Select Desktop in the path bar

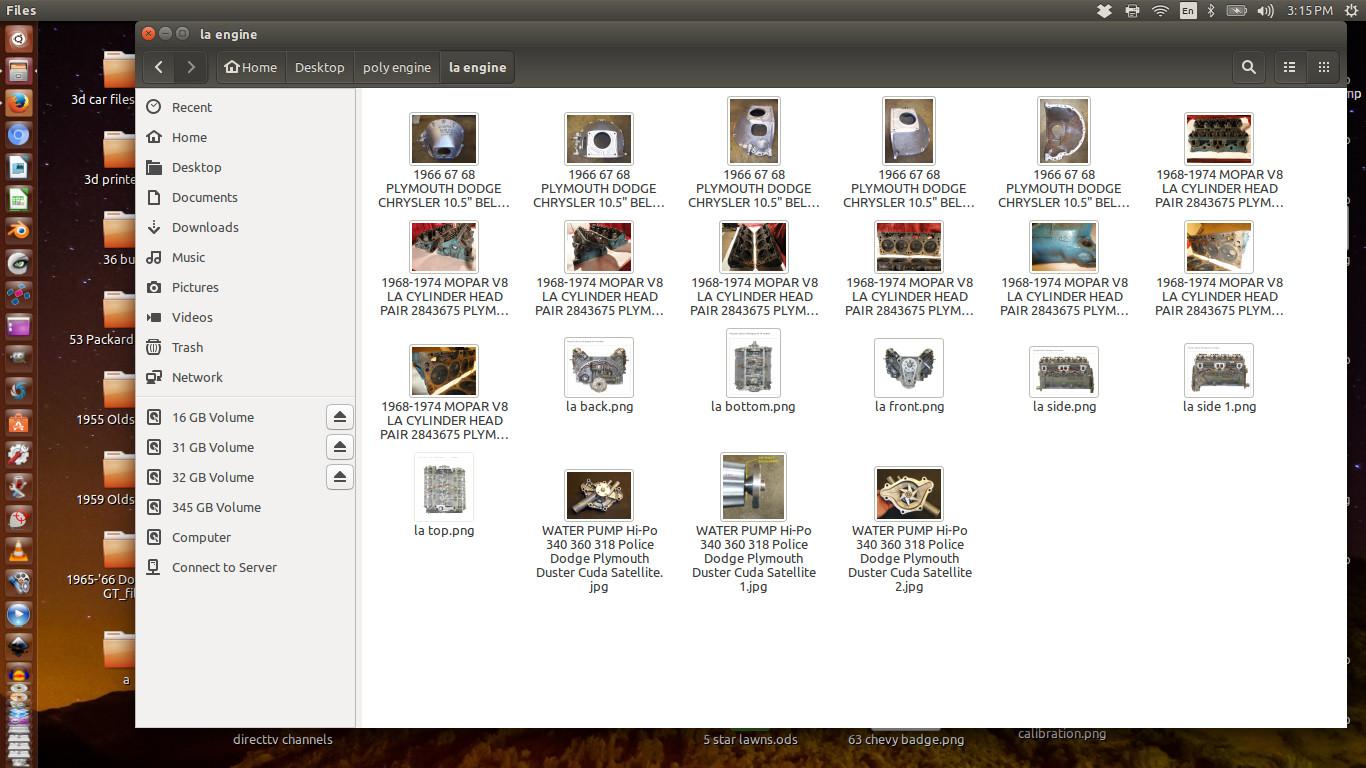point(319,67)
